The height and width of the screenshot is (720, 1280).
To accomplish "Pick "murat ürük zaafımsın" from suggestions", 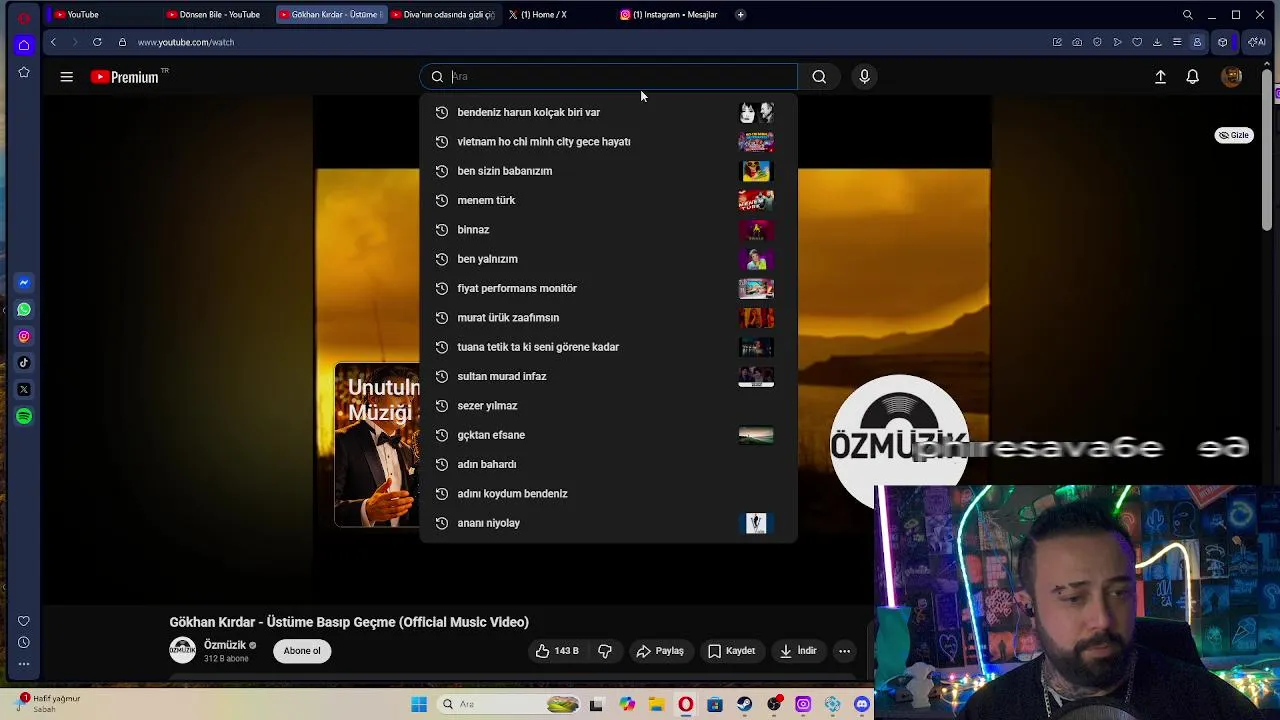I will (608, 318).
